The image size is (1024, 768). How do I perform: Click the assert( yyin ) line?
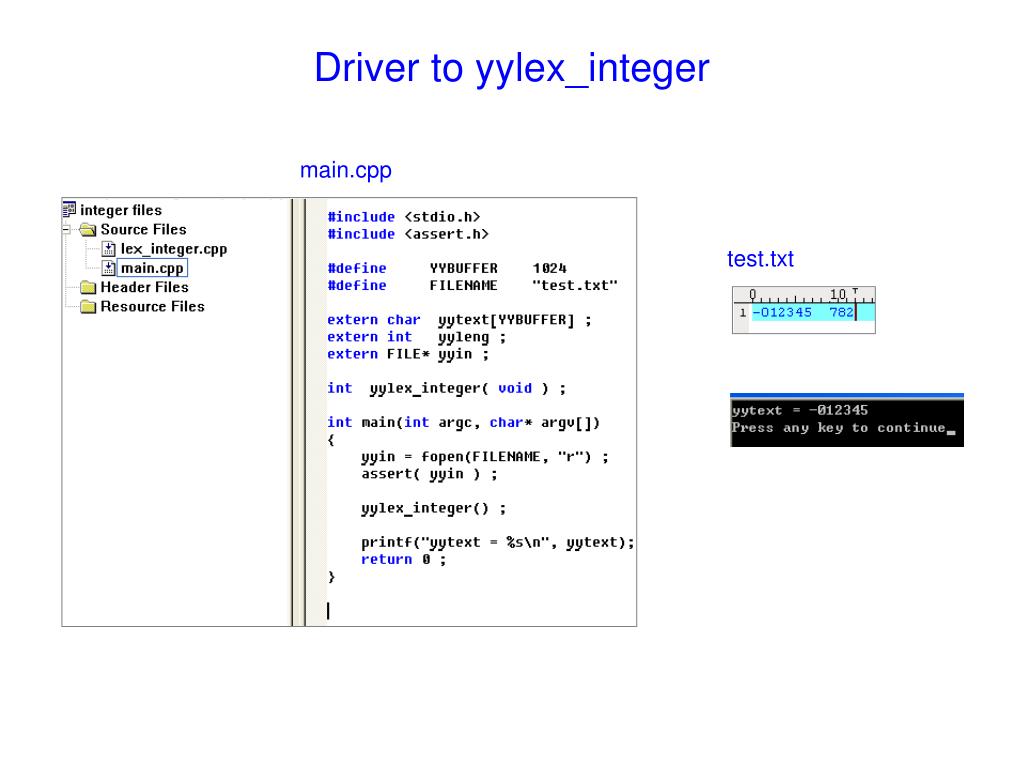[429, 474]
